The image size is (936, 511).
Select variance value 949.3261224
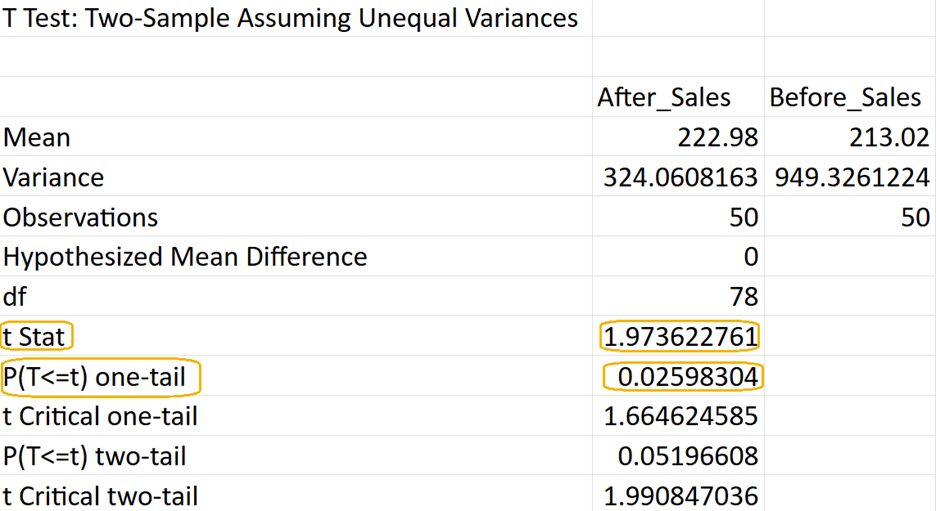click(x=852, y=177)
